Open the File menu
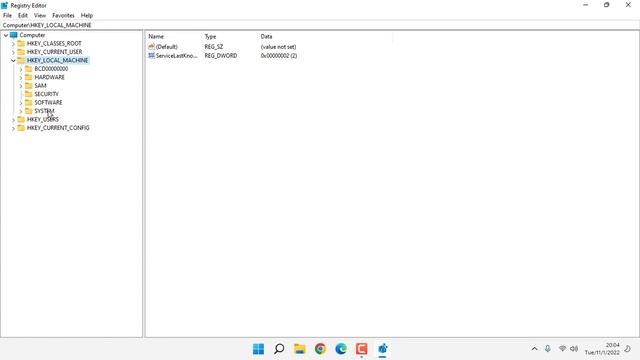Viewport: 640px width, 360px height. coord(7,16)
